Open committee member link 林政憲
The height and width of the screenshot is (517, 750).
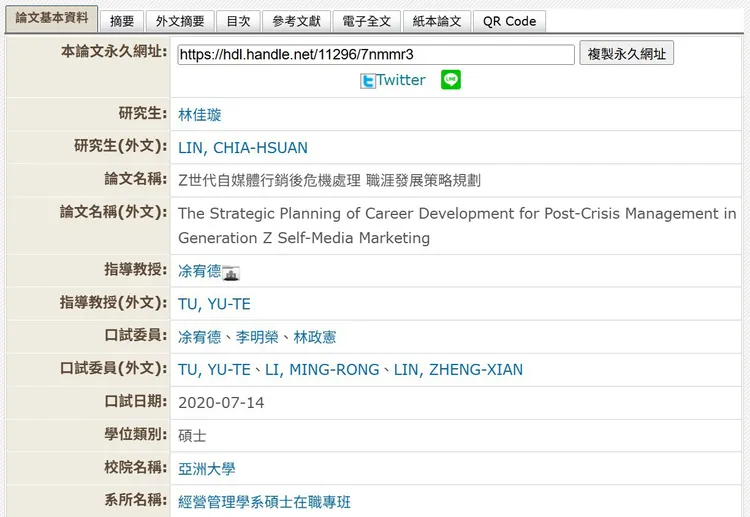[315, 337]
